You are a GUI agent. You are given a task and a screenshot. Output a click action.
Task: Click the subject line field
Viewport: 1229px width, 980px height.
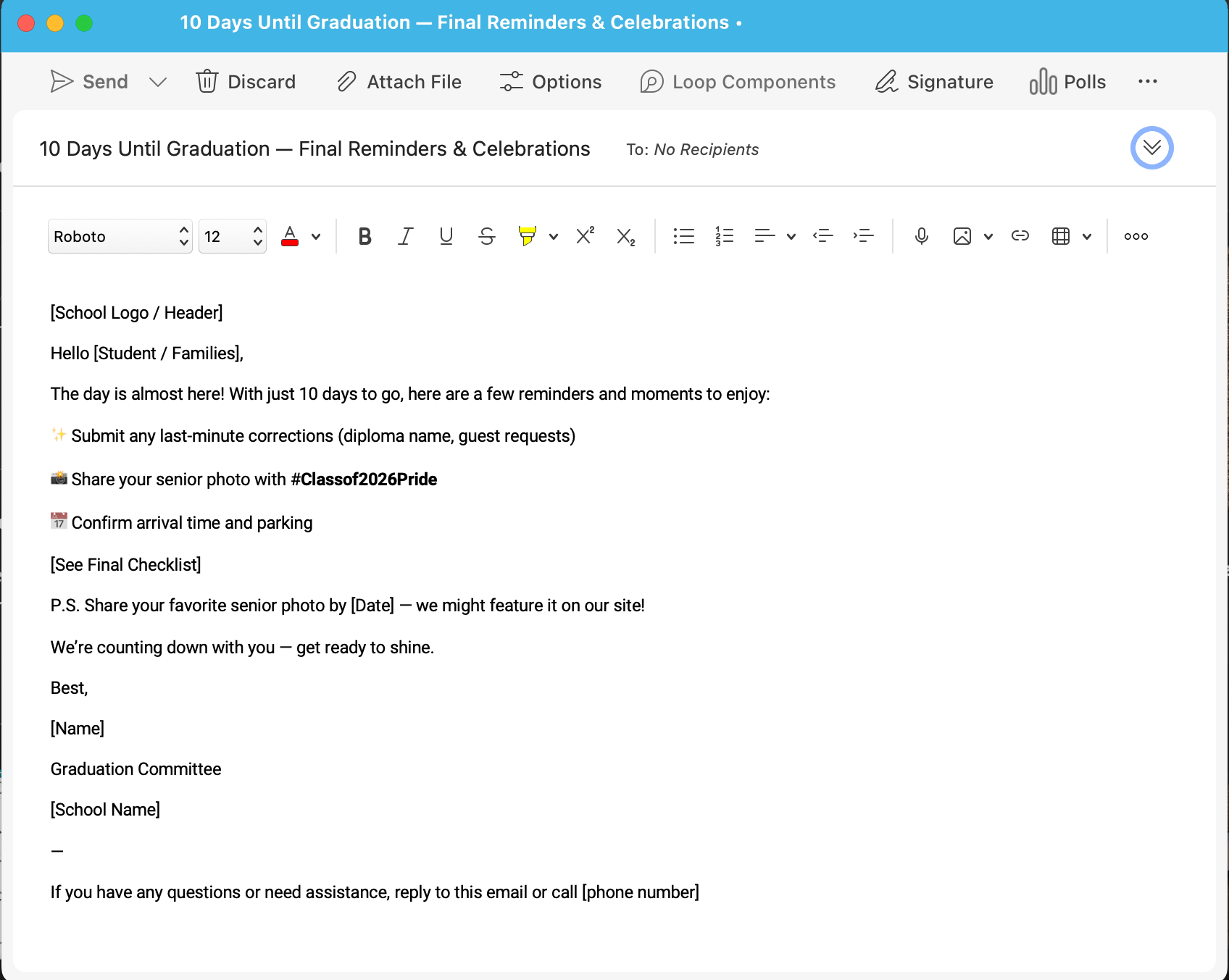tap(314, 148)
